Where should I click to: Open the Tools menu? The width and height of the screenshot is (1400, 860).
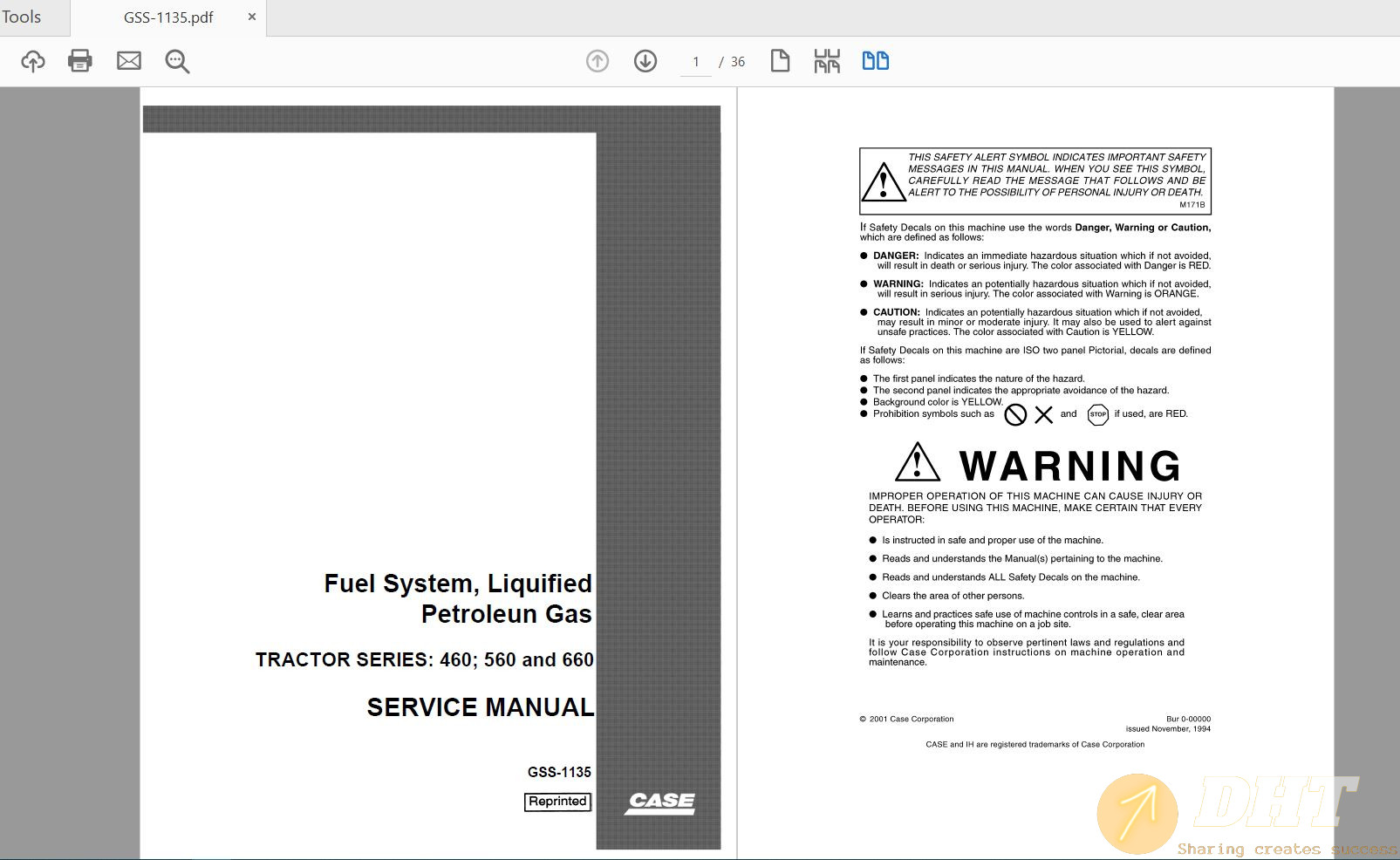pyautogui.click(x=22, y=16)
